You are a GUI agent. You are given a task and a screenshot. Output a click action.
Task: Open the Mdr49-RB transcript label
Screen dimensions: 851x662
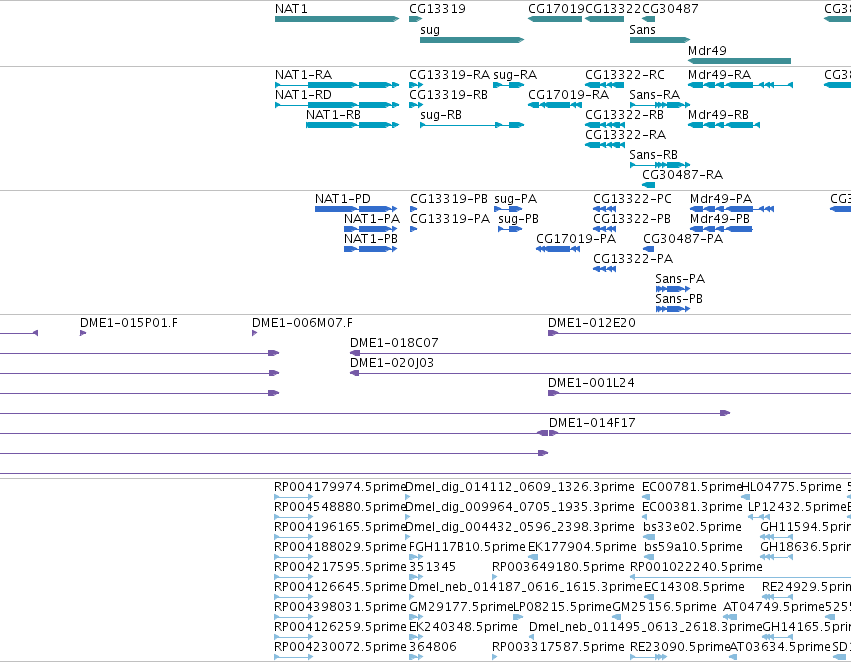click(x=719, y=115)
